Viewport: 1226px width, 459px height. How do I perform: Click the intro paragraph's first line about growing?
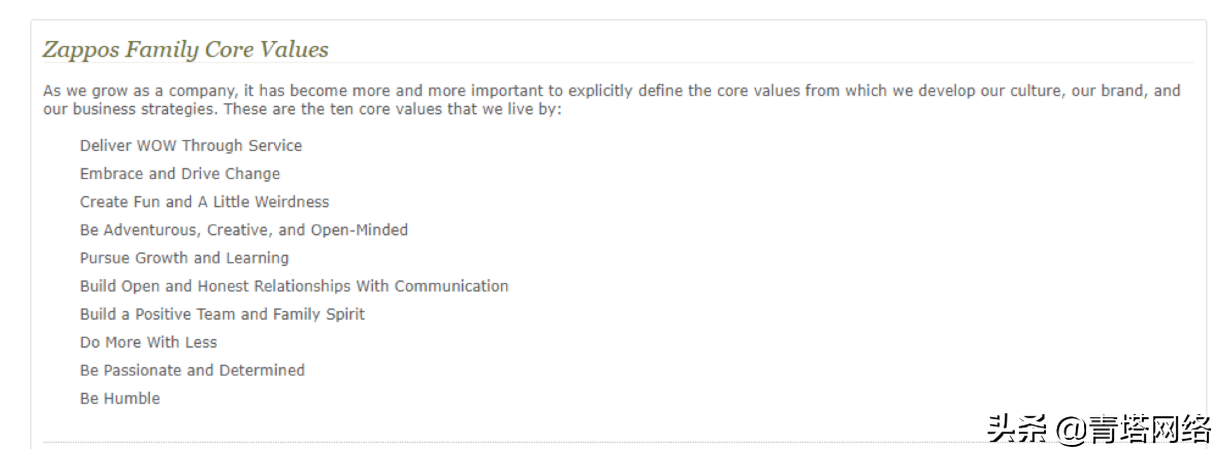(611, 91)
